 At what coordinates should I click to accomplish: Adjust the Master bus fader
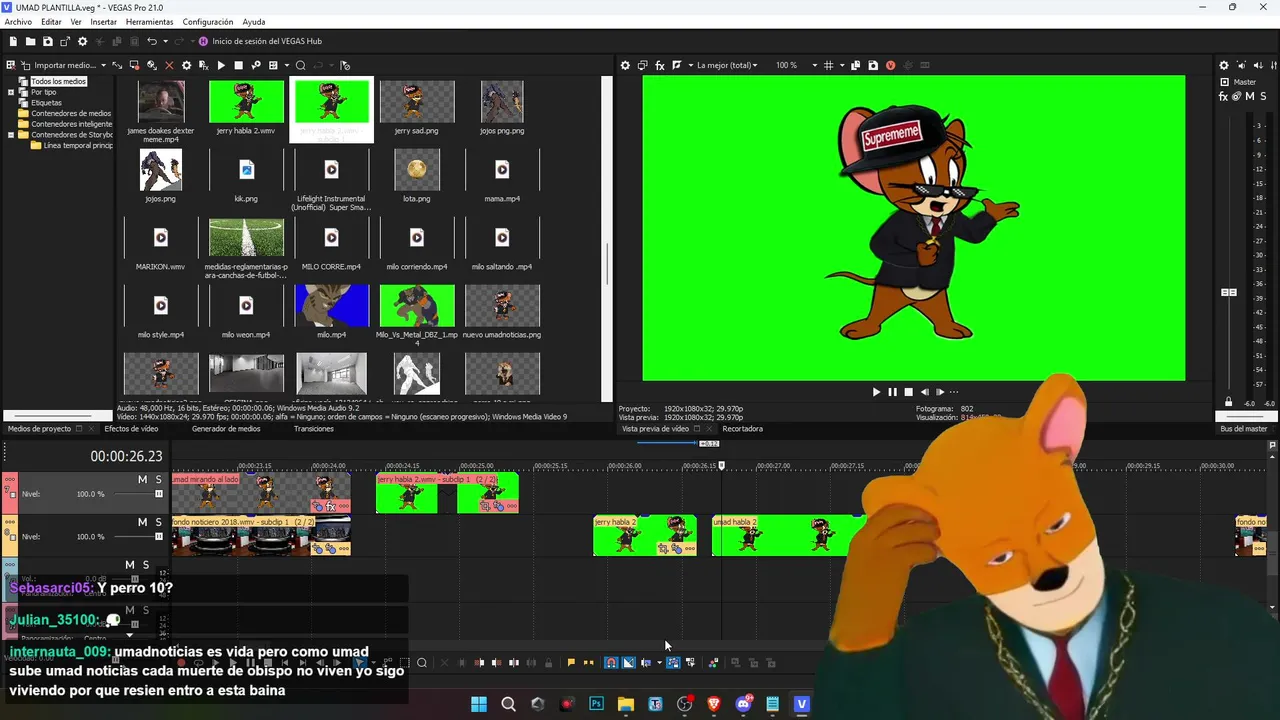click(1229, 292)
